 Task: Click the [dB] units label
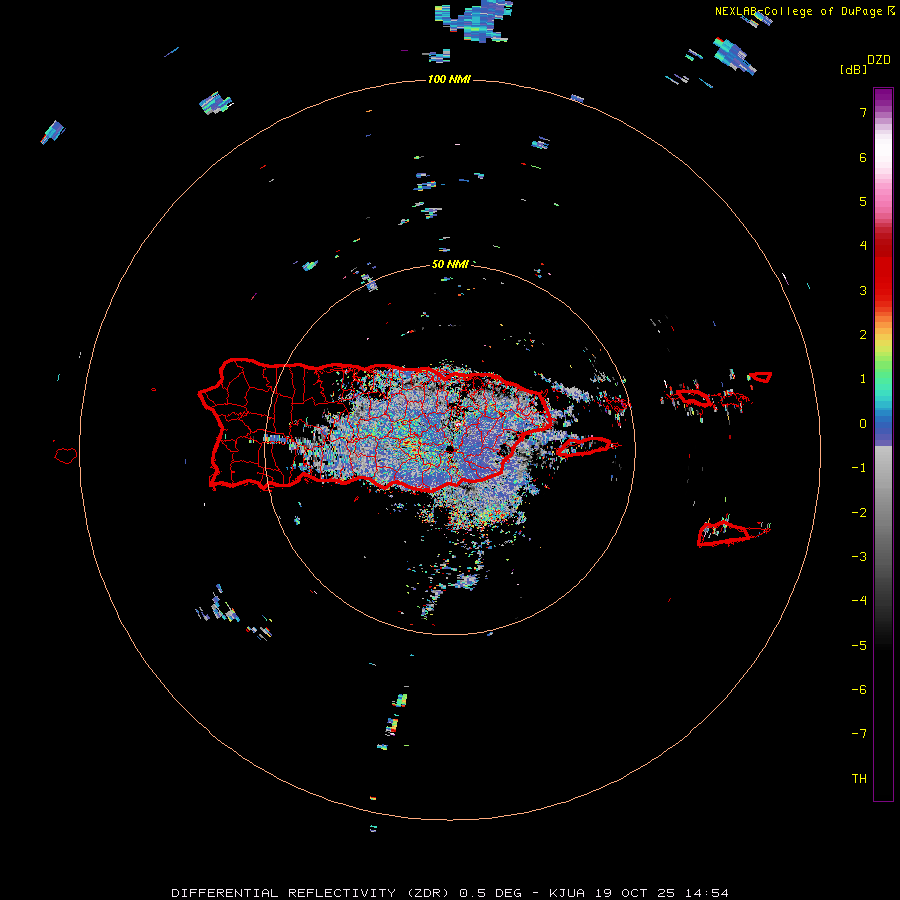pos(853,69)
